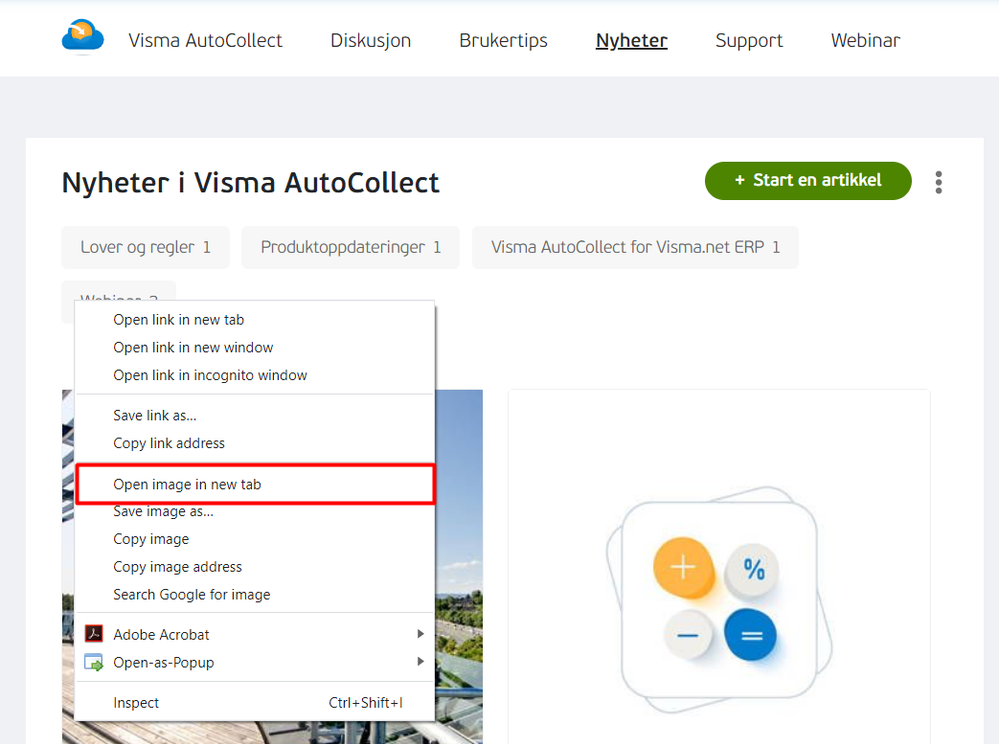Open the Visma AutoCollect nav link
The height and width of the screenshot is (744, 999).
pyautogui.click(x=205, y=40)
